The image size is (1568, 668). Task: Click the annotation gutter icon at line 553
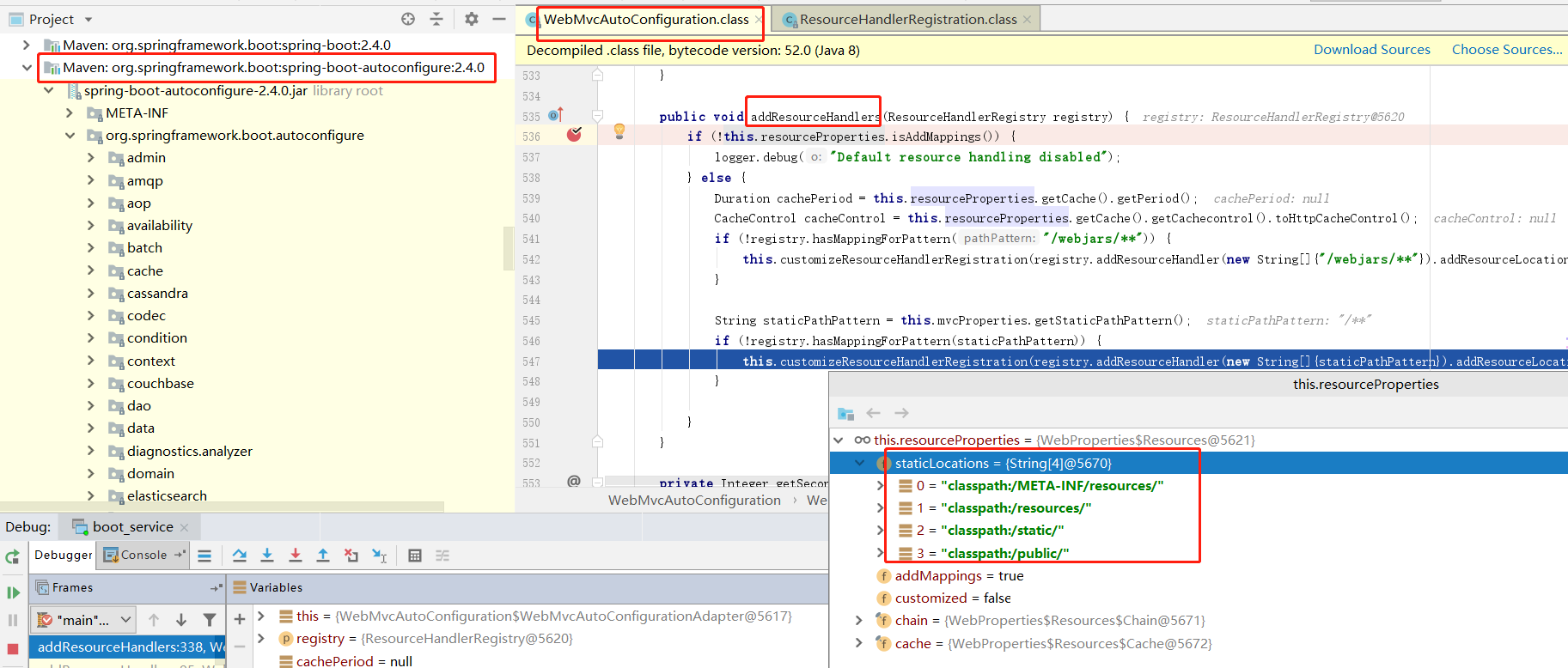tap(574, 481)
